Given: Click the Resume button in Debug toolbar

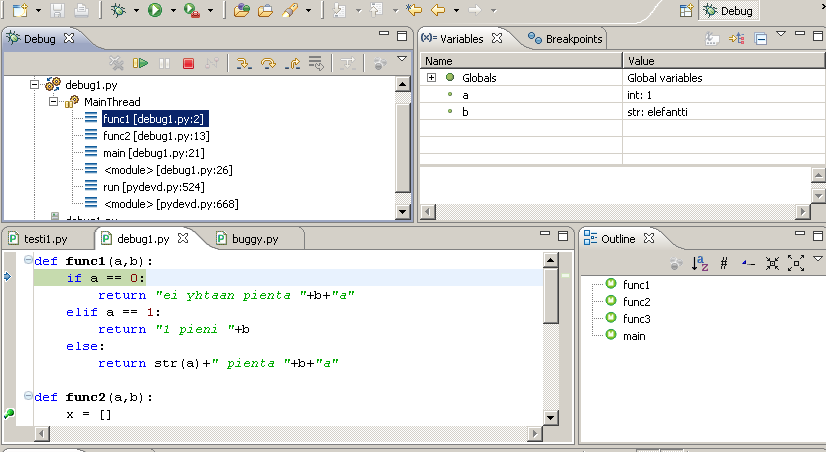Looking at the screenshot, I should click(141, 64).
